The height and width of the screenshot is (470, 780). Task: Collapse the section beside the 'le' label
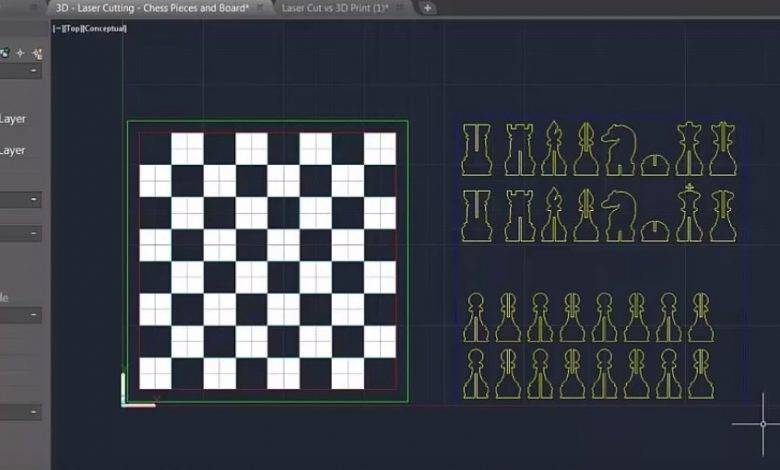(33, 315)
